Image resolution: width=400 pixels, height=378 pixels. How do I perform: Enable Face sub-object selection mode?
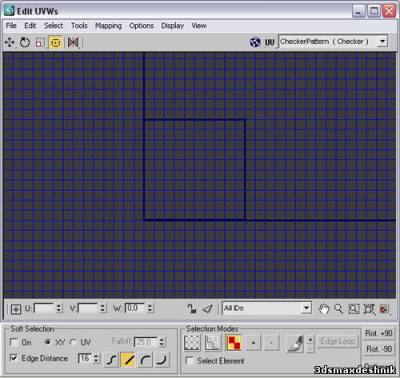pyautogui.click(x=234, y=343)
